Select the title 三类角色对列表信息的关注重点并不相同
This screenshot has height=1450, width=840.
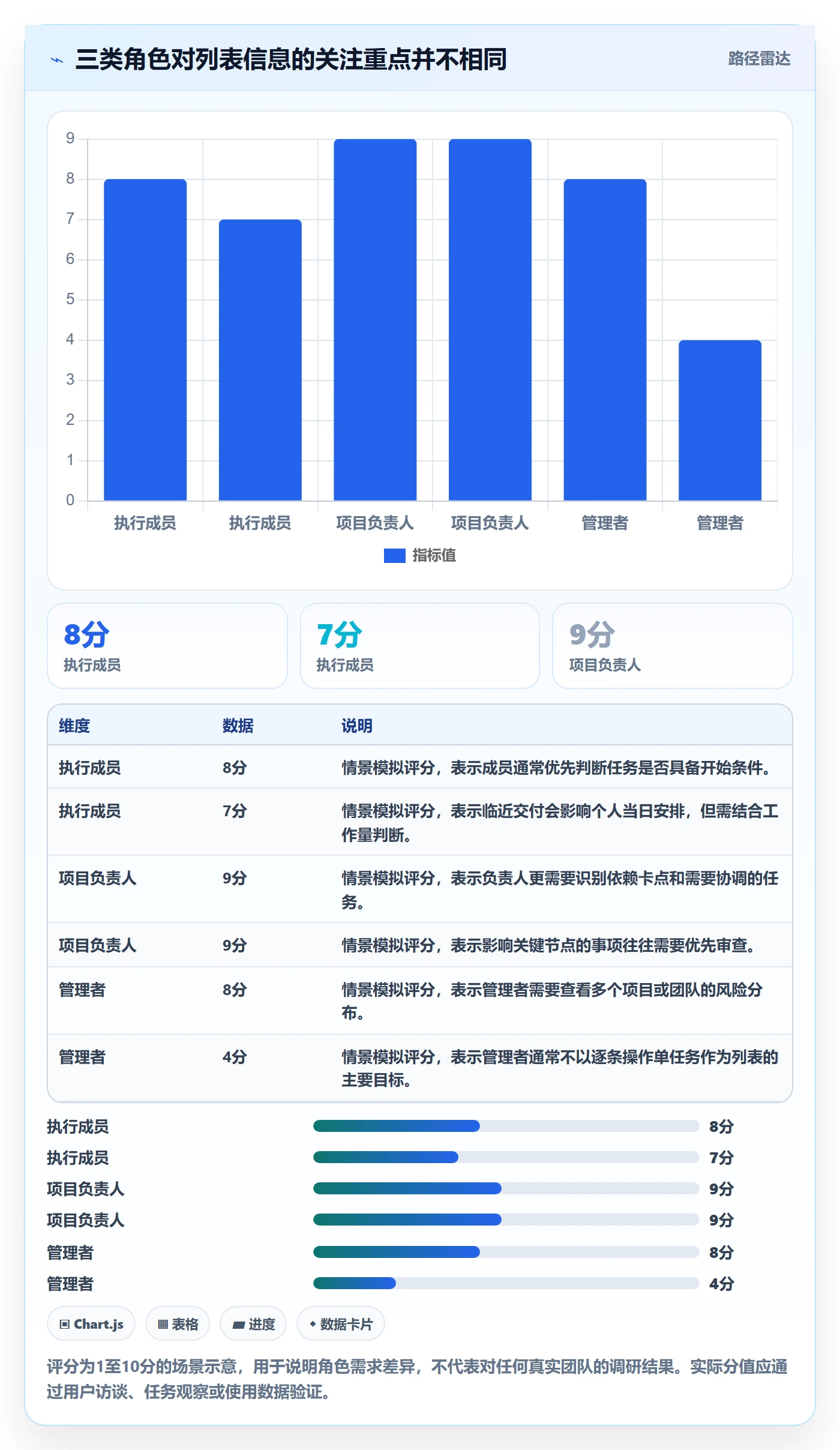[291, 59]
